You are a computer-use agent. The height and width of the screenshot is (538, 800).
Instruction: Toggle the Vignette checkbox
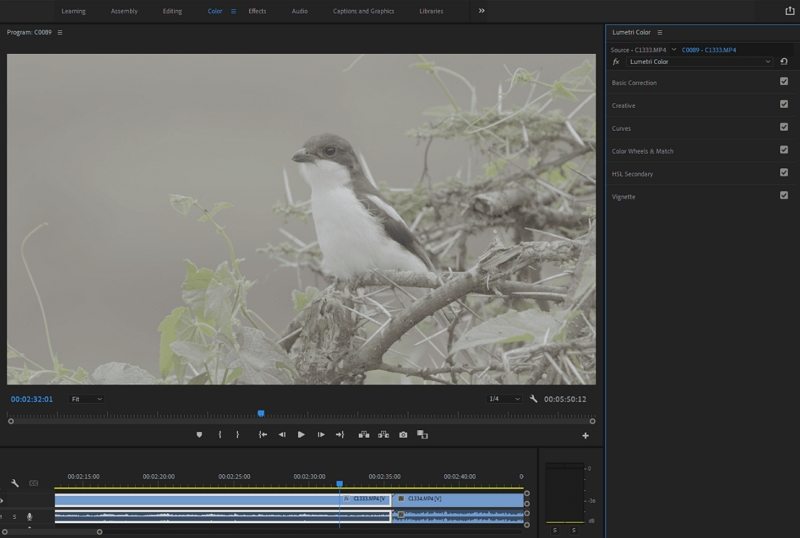click(784, 195)
